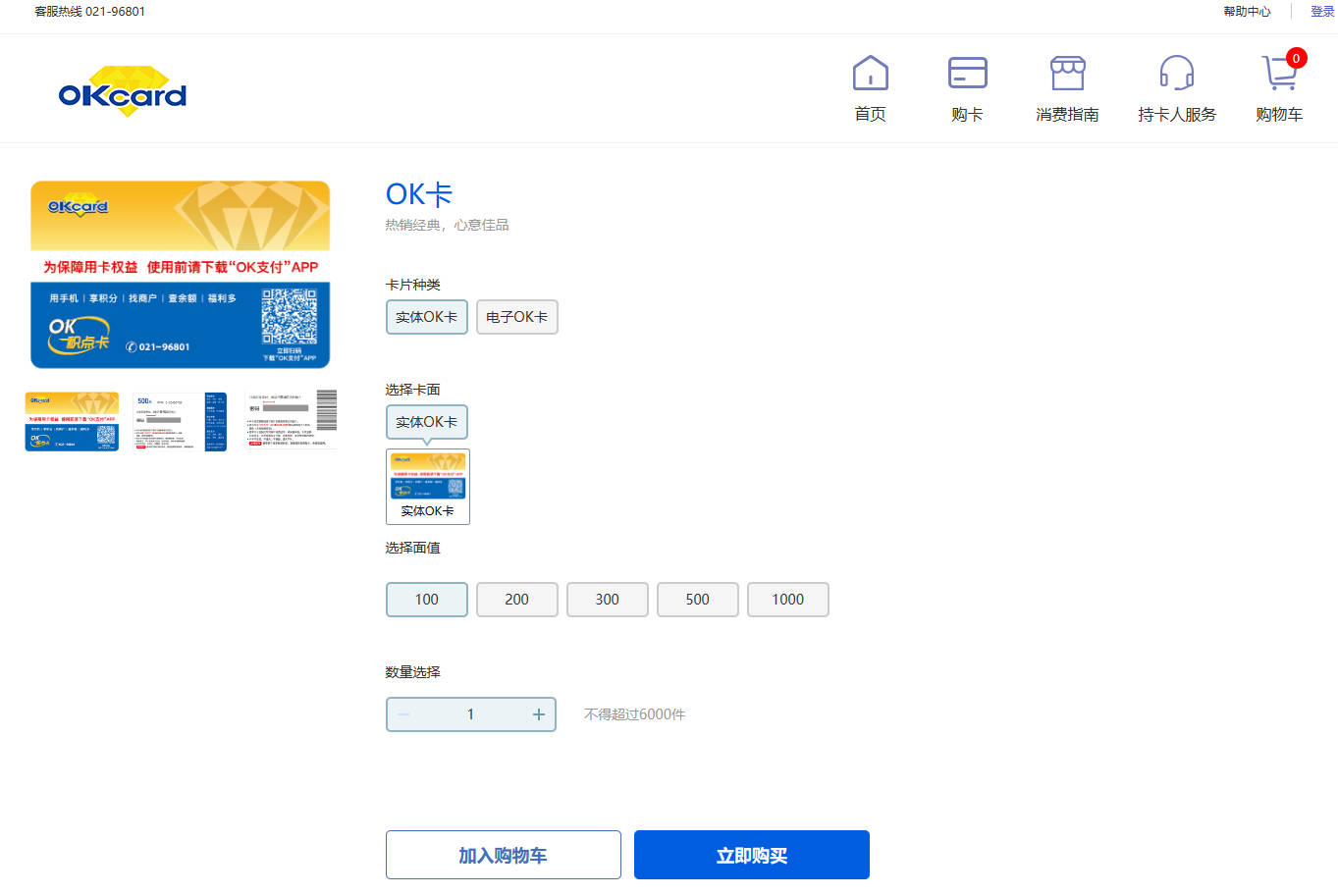
Task: Open the consumption guide shop icon
Action: 1068,74
